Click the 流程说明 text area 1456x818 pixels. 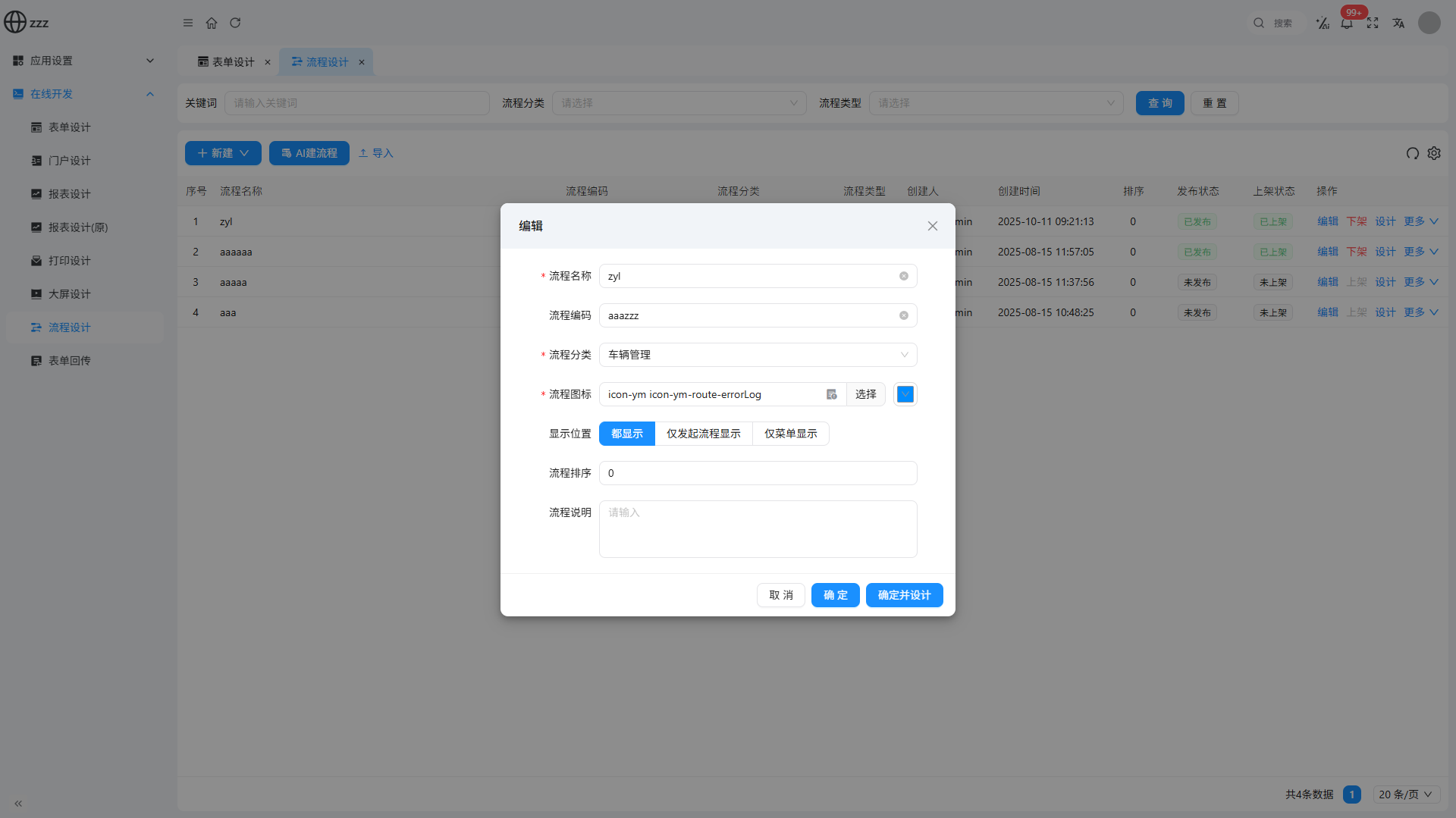[x=758, y=529]
